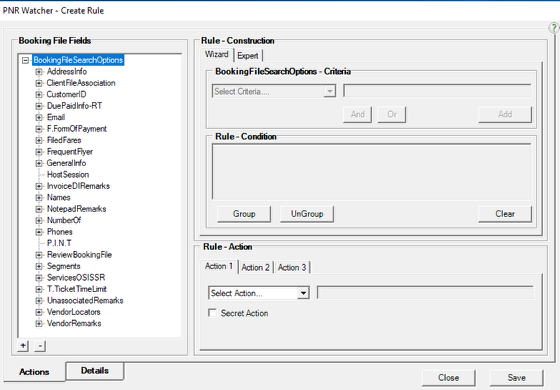Select the P.I.N.T tree item
The image size is (560, 390).
[59, 243]
